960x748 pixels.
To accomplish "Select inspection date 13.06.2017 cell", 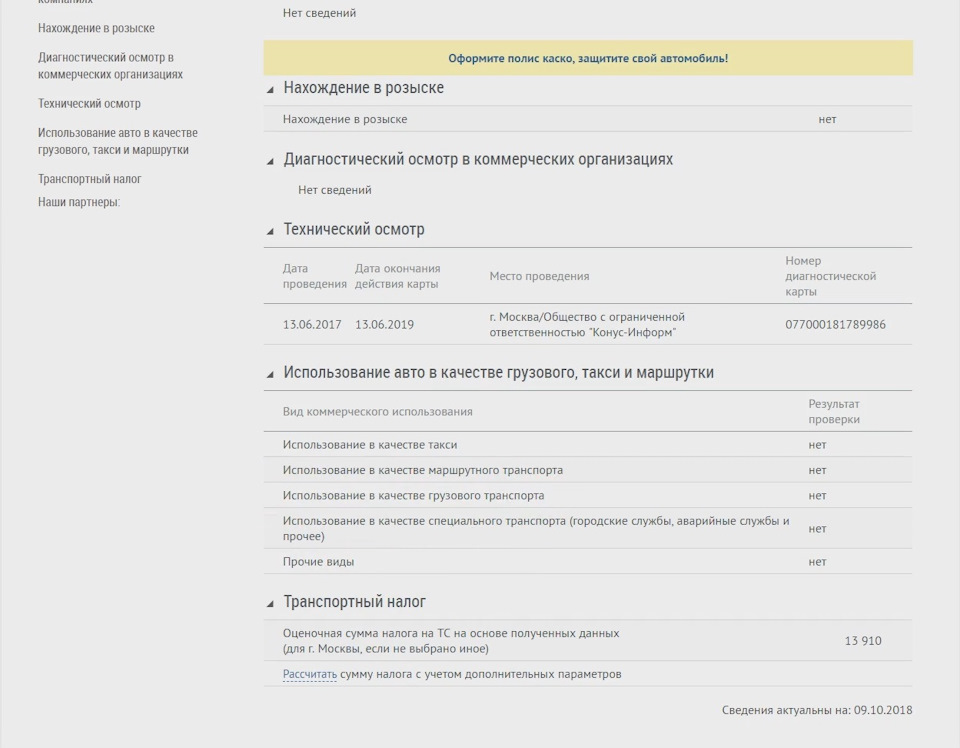I will coord(312,324).
